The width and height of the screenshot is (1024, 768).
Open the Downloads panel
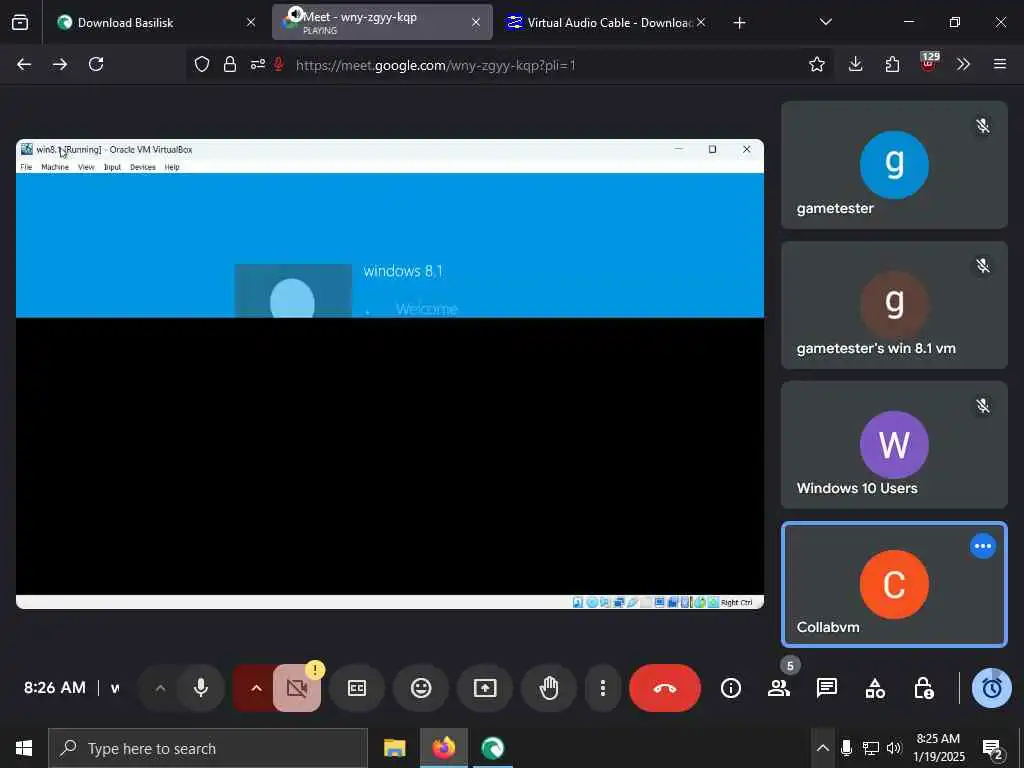[x=856, y=64]
